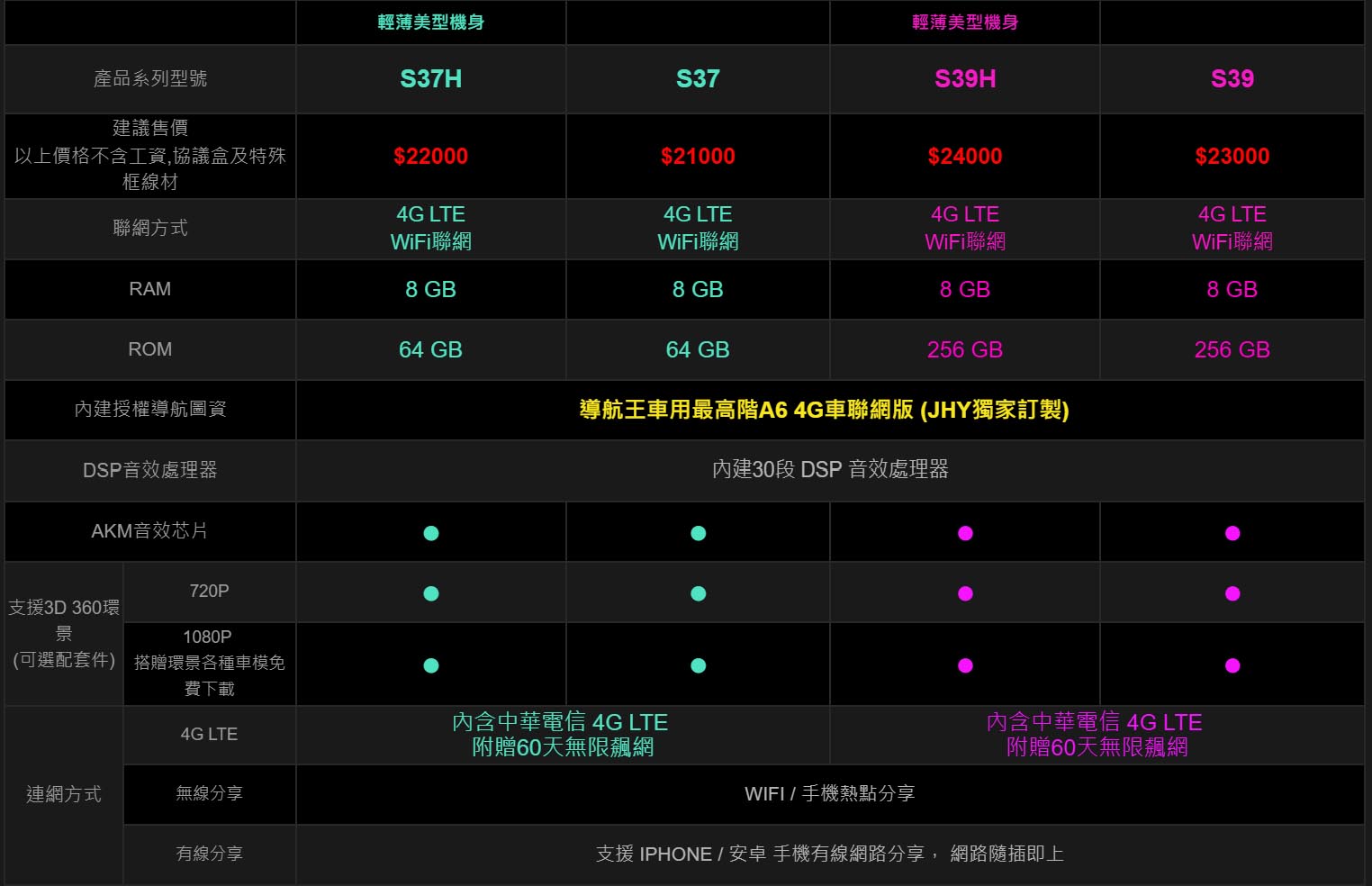Click the 256 GB ROM value under S39H
The image size is (1372, 886).
coord(965,349)
